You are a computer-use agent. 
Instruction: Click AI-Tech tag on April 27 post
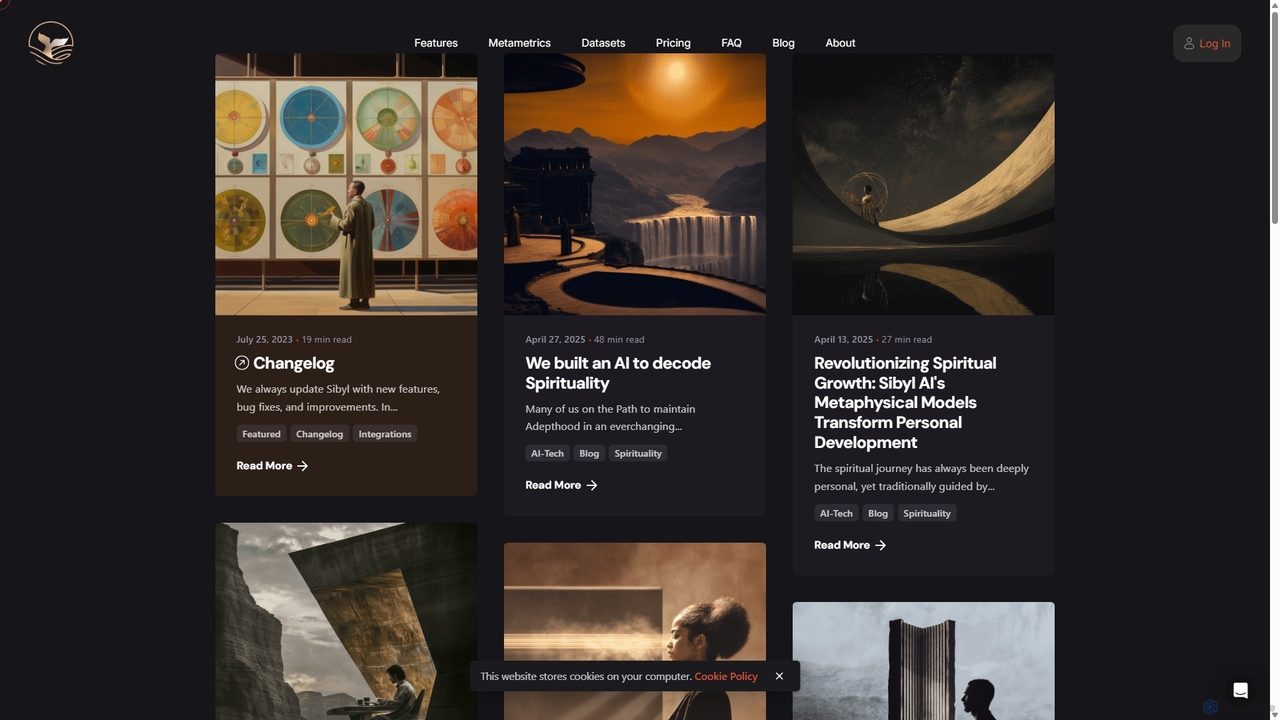pyautogui.click(x=547, y=453)
